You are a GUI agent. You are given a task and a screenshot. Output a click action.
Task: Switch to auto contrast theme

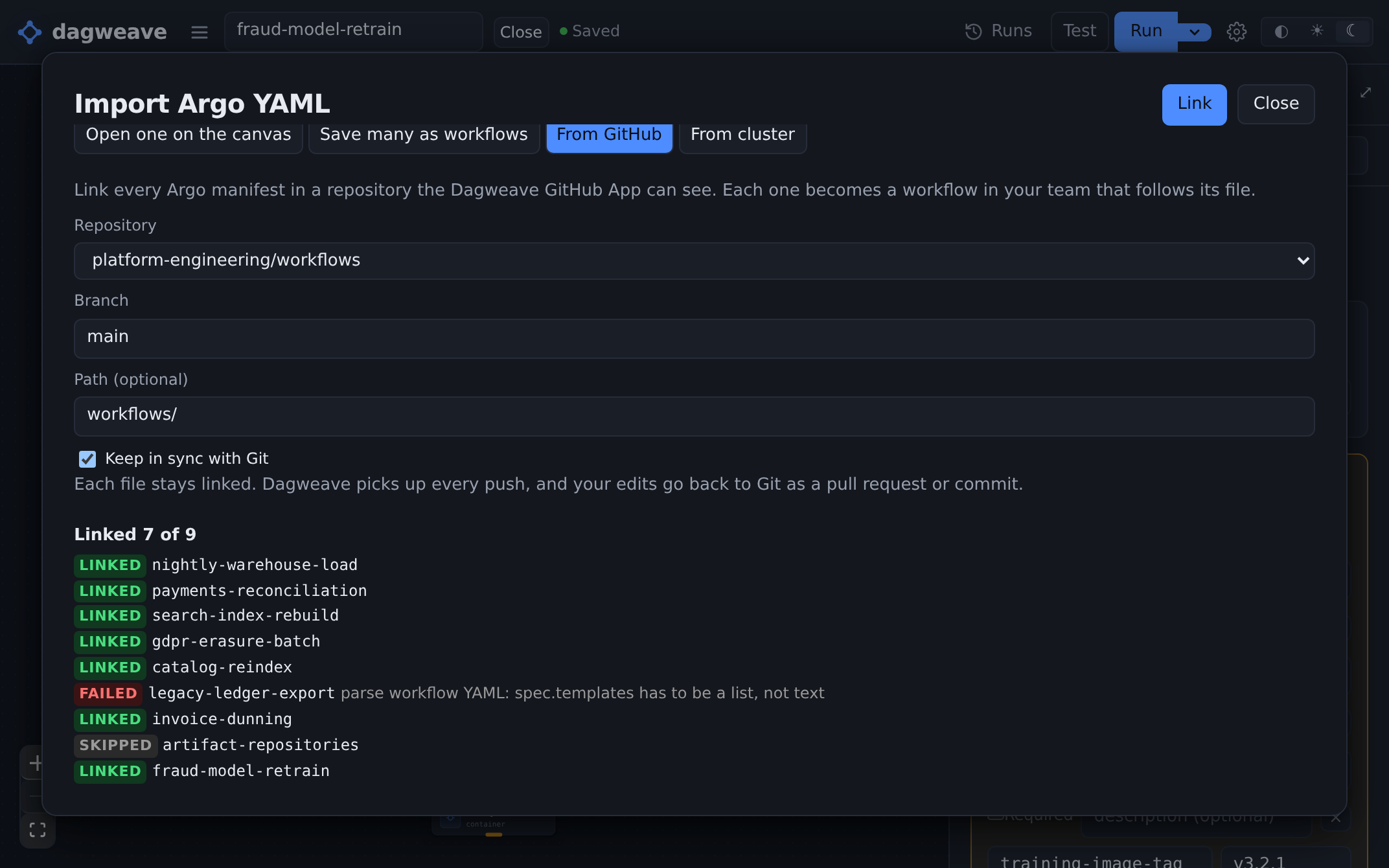click(x=1281, y=31)
